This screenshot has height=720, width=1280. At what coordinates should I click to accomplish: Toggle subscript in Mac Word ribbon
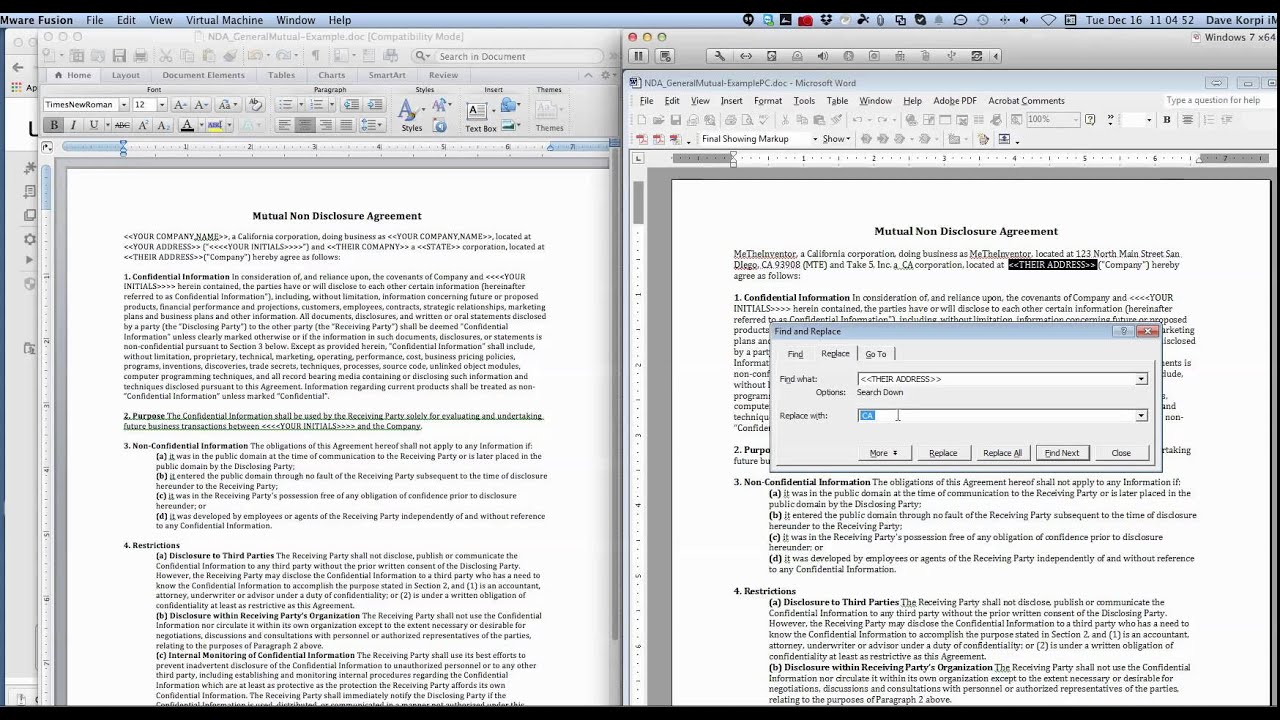point(162,125)
